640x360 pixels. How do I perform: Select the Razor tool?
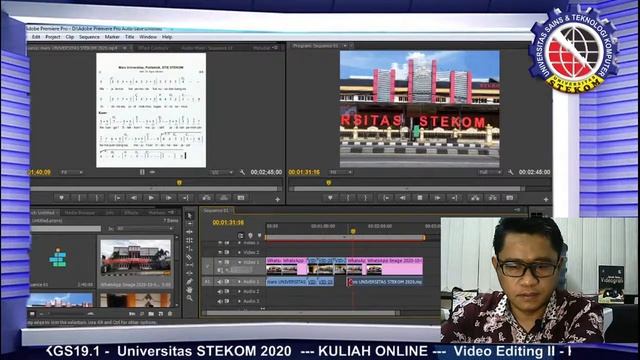189,257
